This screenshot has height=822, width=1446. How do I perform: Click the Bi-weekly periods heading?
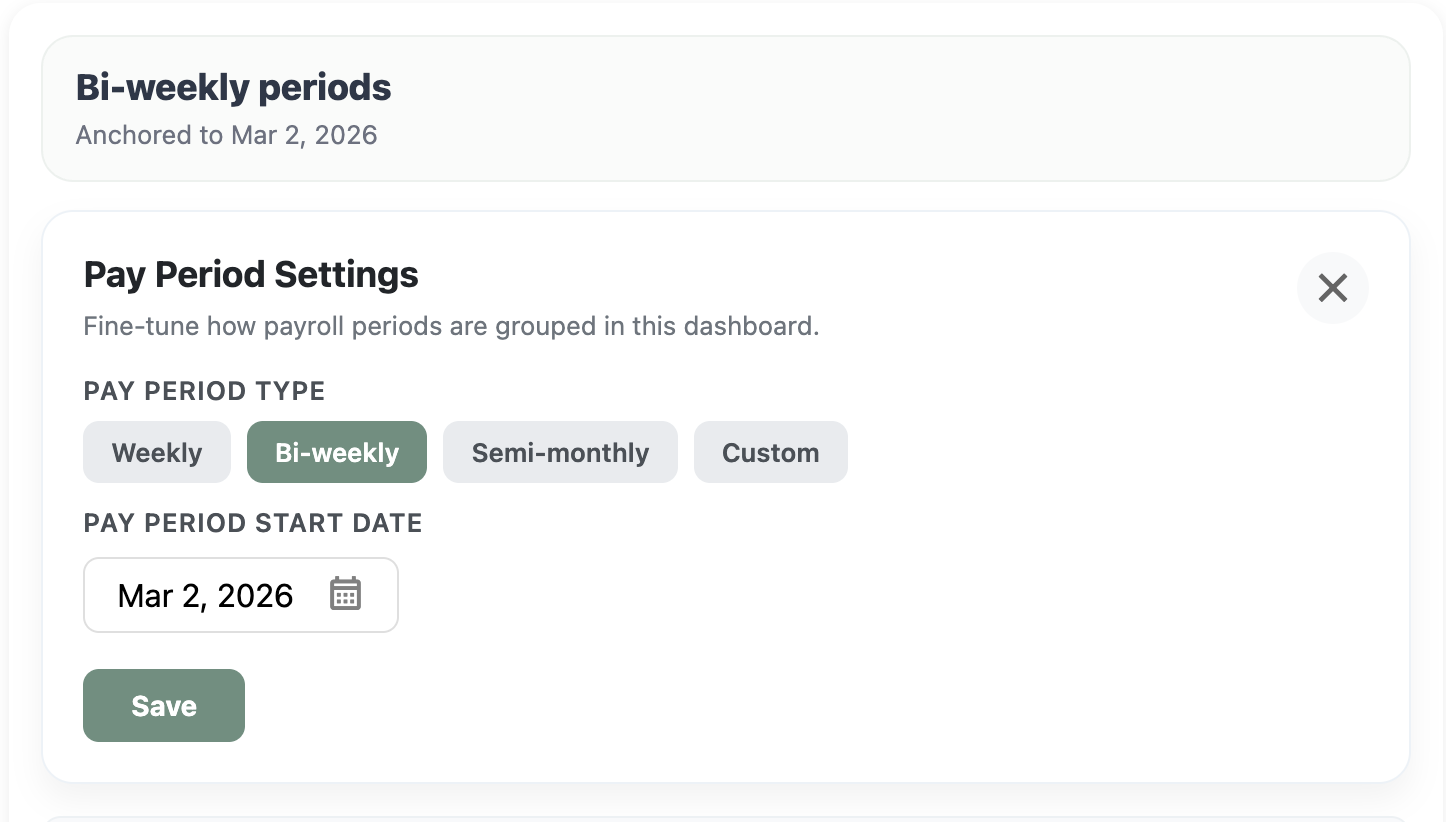(233, 88)
